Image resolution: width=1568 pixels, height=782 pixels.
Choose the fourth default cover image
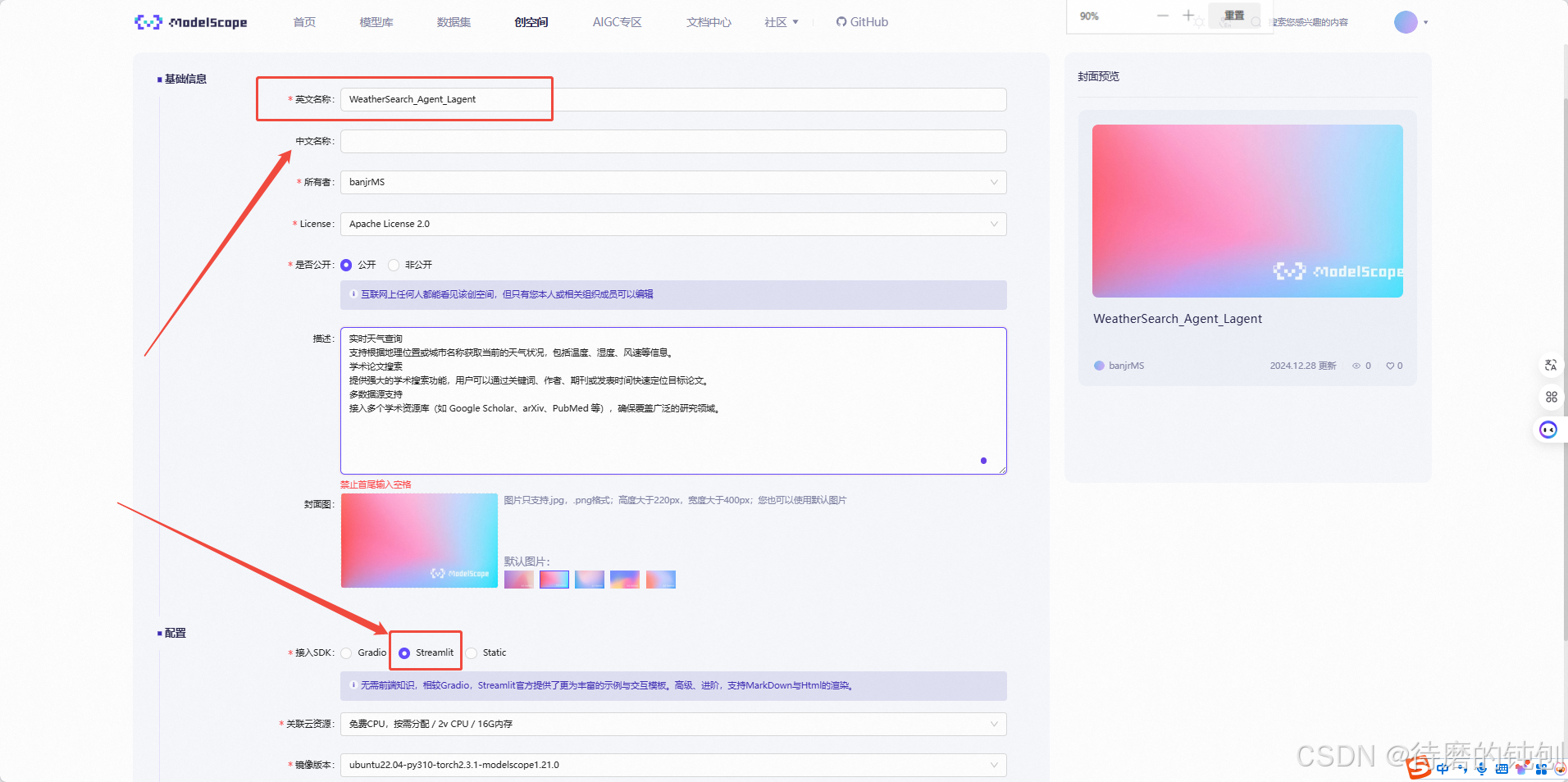[625, 580]
